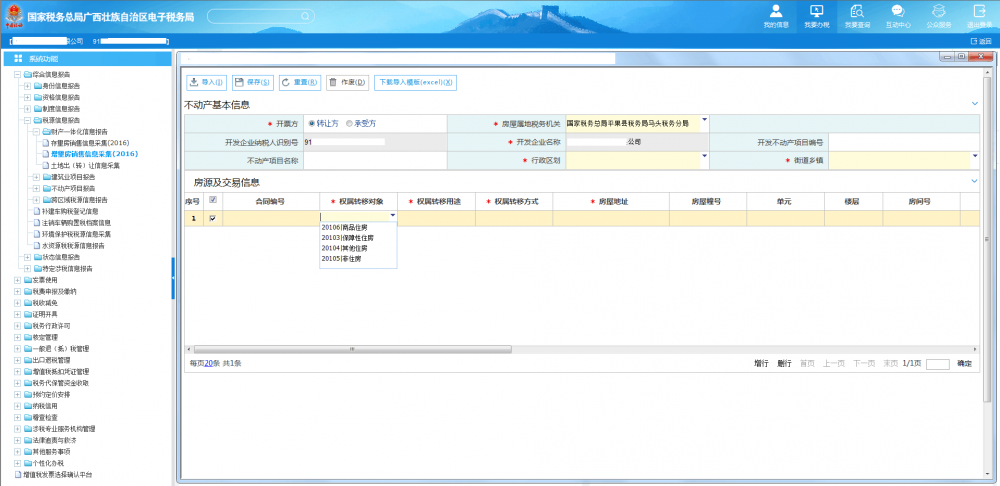Screen dimensions: 1000x486
Task: Click the 退出登录 logout icon
Action: [x=979, y=14]
